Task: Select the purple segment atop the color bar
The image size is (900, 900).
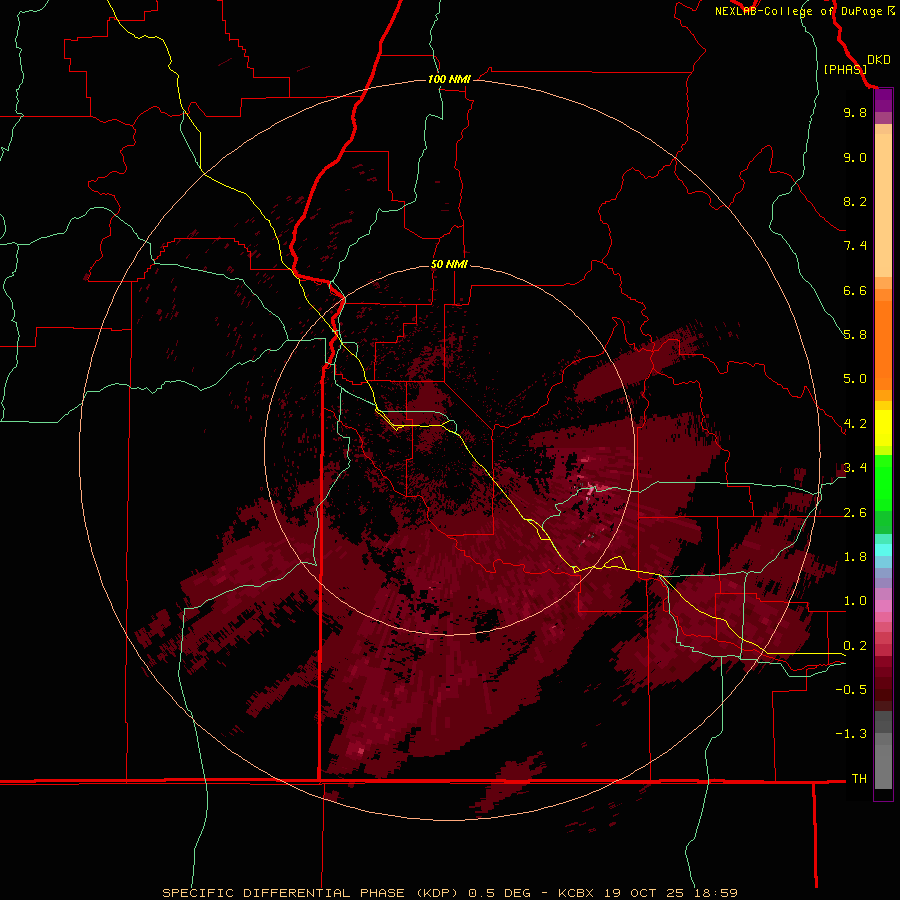Action: 883,100
